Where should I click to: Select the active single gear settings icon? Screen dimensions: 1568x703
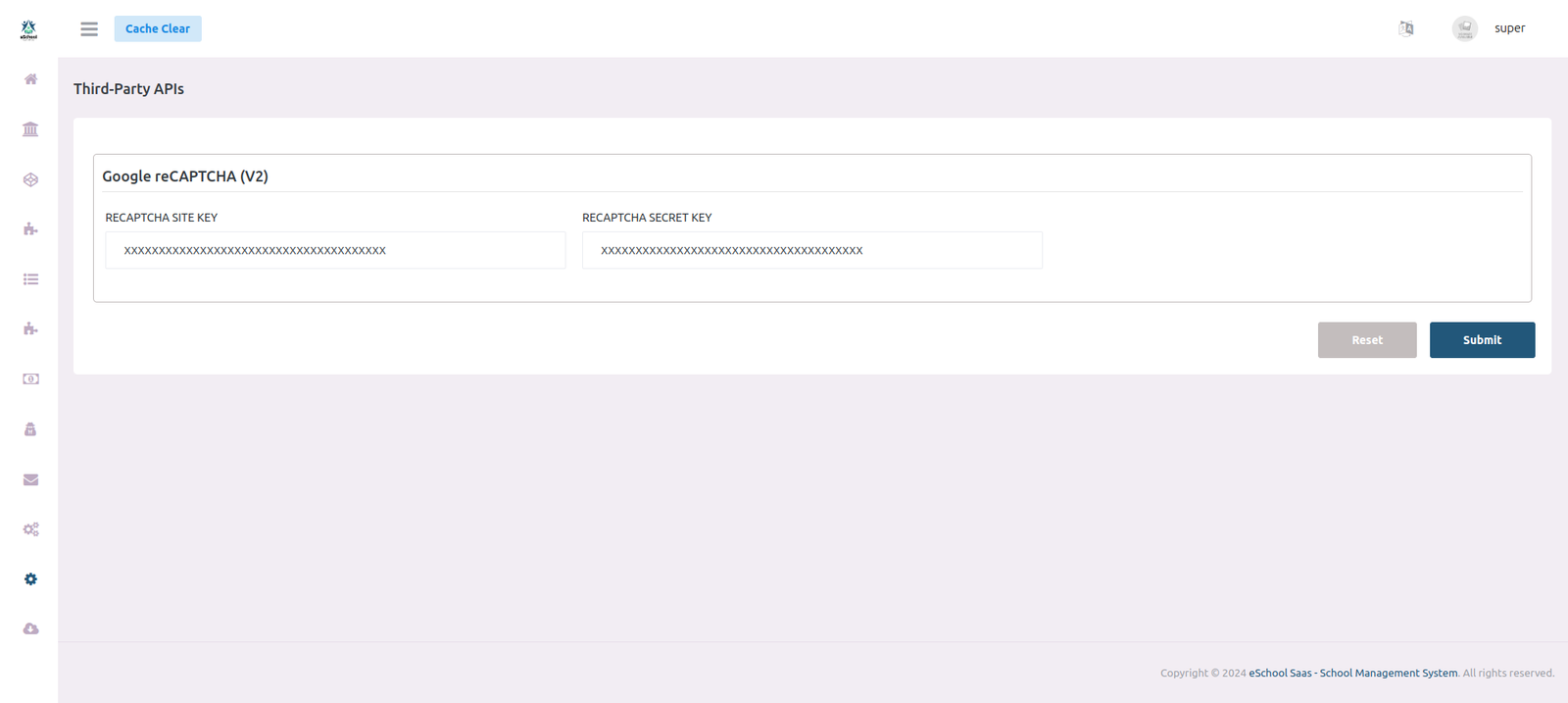[30, 579]
